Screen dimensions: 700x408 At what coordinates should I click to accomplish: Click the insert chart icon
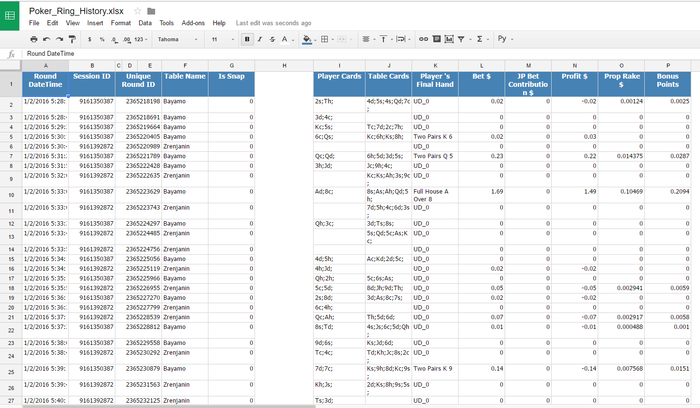click(450, 39)
